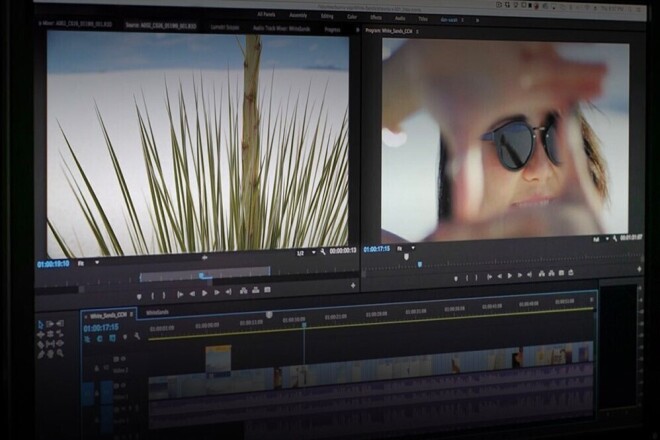Go to In point in Program monitor
The height and width of the screenshot is (440, 660).
[490, 277]
